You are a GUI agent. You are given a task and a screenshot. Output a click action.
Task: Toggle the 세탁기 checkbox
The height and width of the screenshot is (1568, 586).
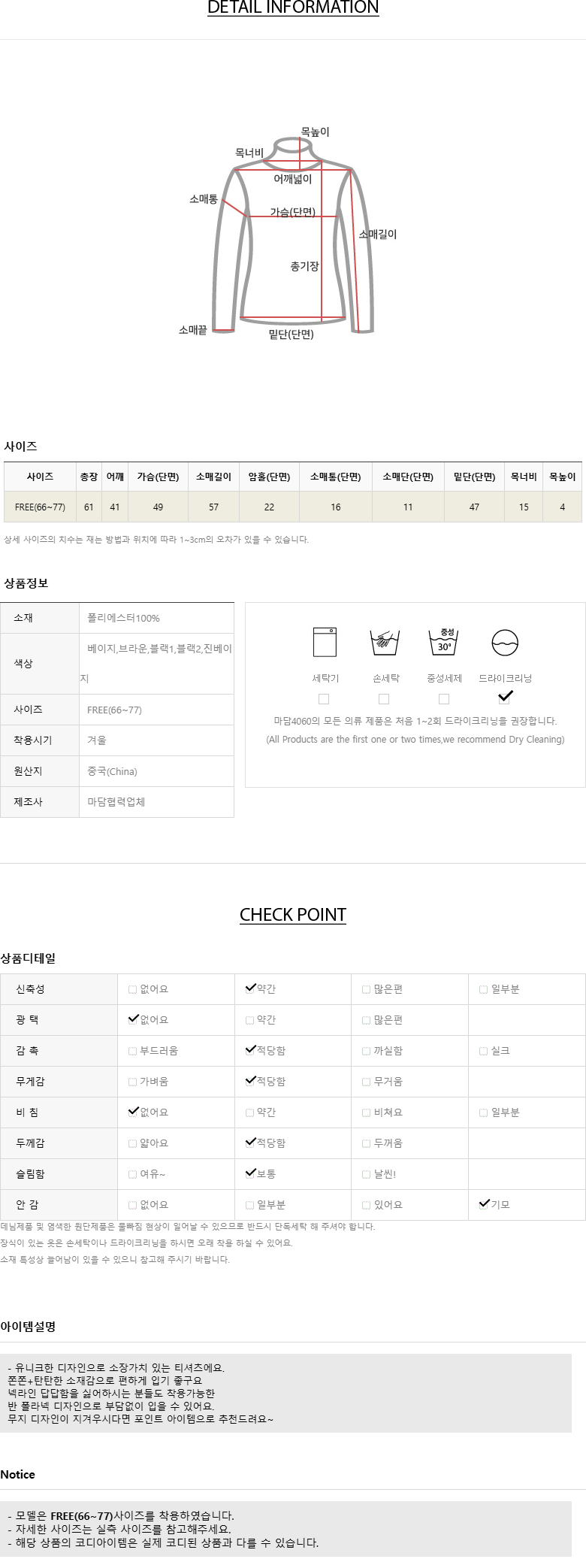coord(324,699)
